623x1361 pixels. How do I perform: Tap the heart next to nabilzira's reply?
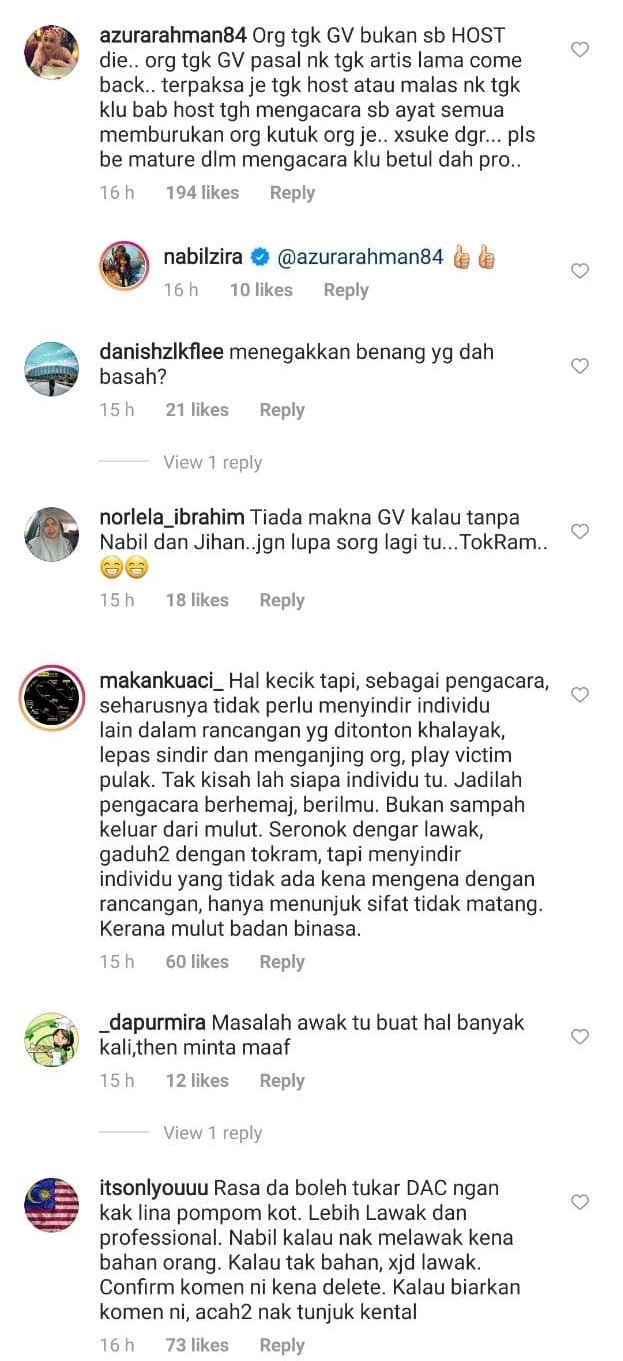pyautogui.click(x=579, y=271)
